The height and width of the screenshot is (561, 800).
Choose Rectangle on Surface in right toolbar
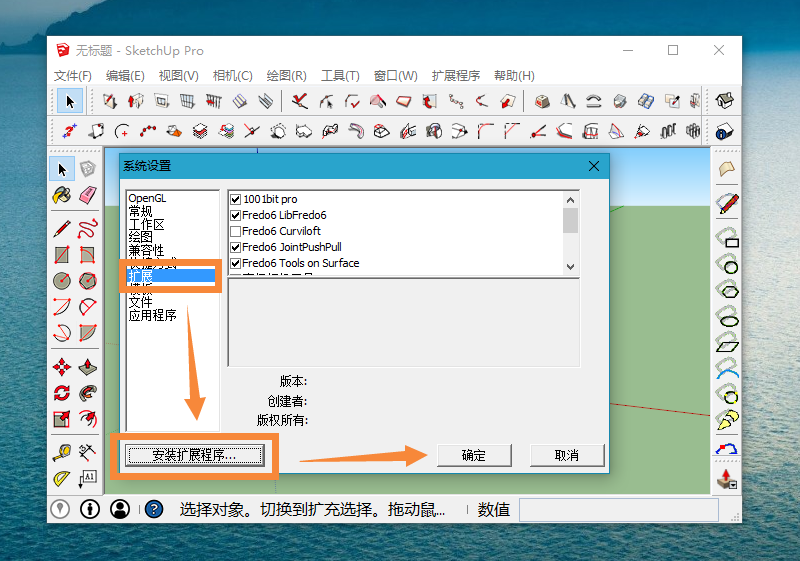727,238
